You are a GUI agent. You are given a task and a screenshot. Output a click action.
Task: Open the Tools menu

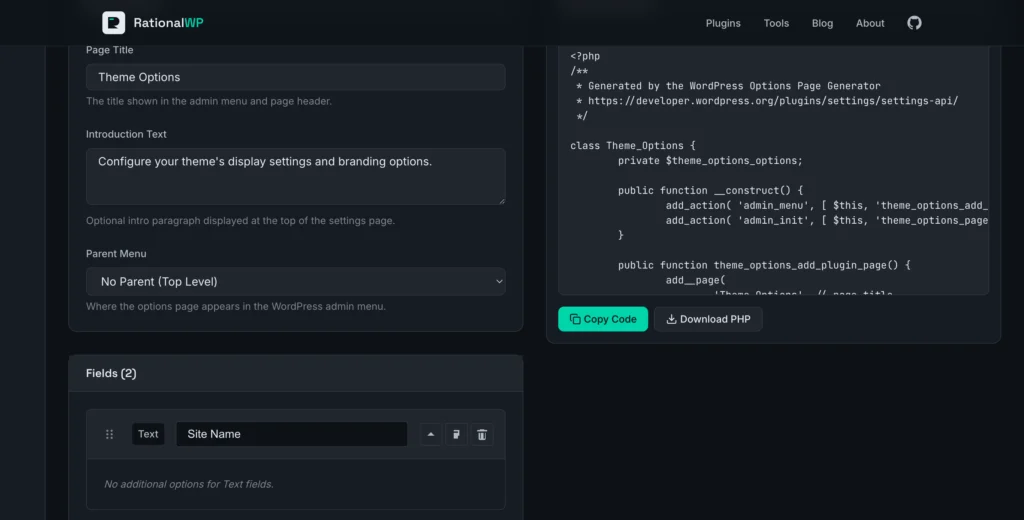click(776, 23)
